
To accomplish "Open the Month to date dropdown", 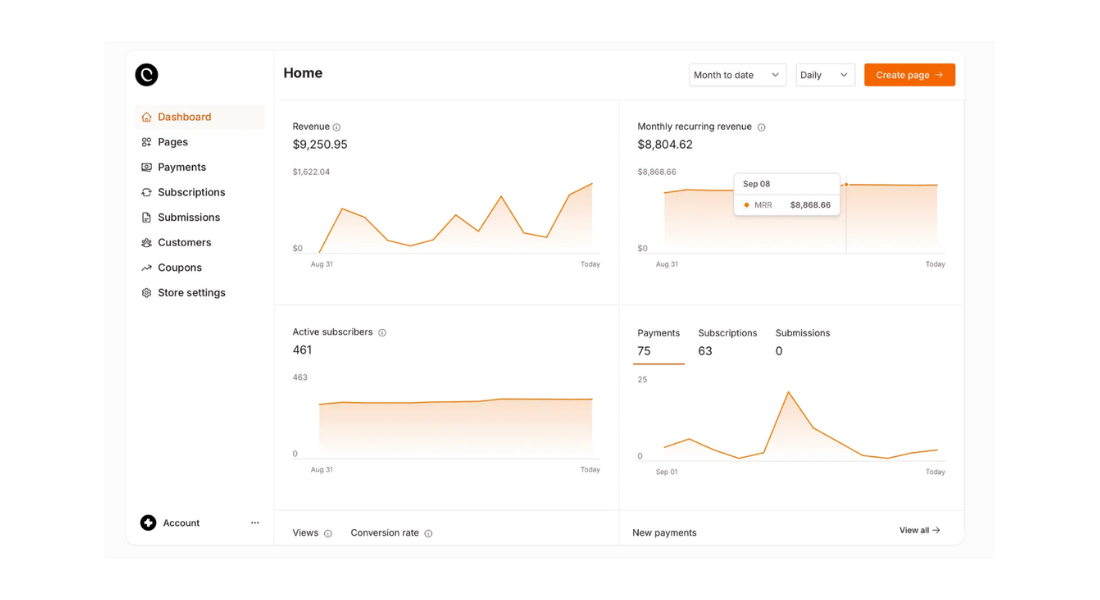I will click(737, 74).
